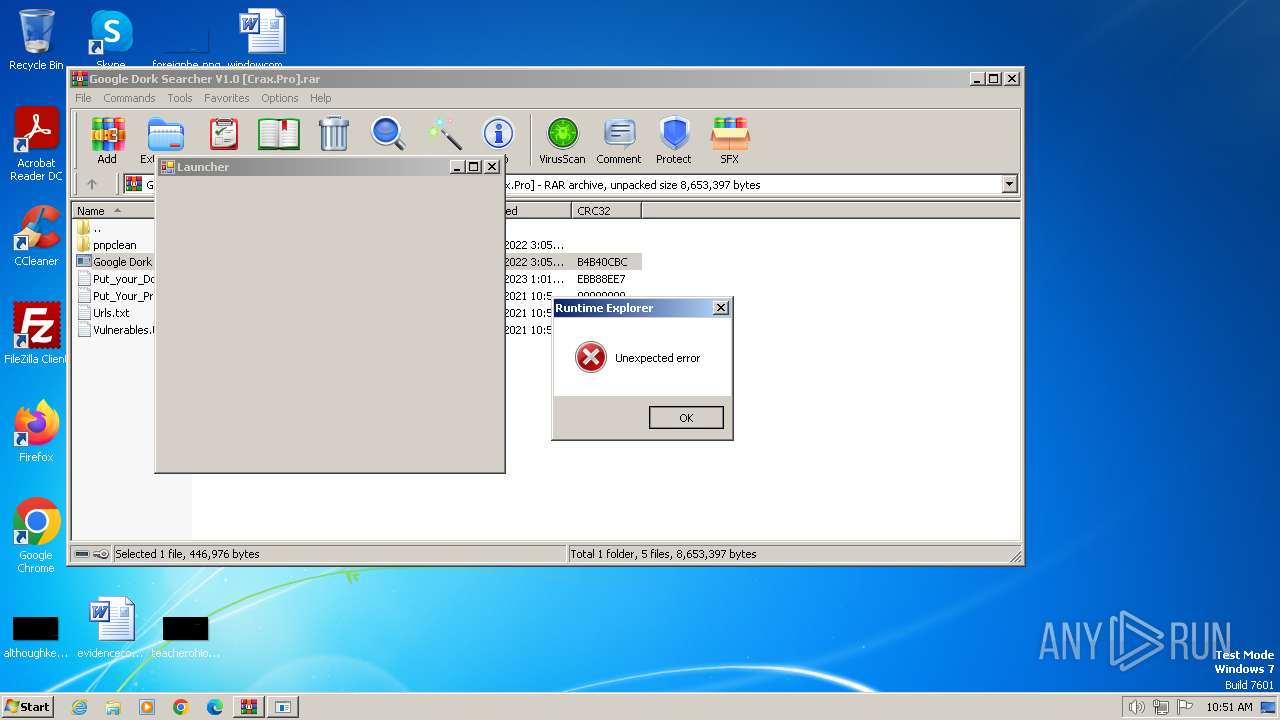Click the EBB88EE7 CRC32 value
Viewport: 1280px width, 720px height.
pos(601,279)
